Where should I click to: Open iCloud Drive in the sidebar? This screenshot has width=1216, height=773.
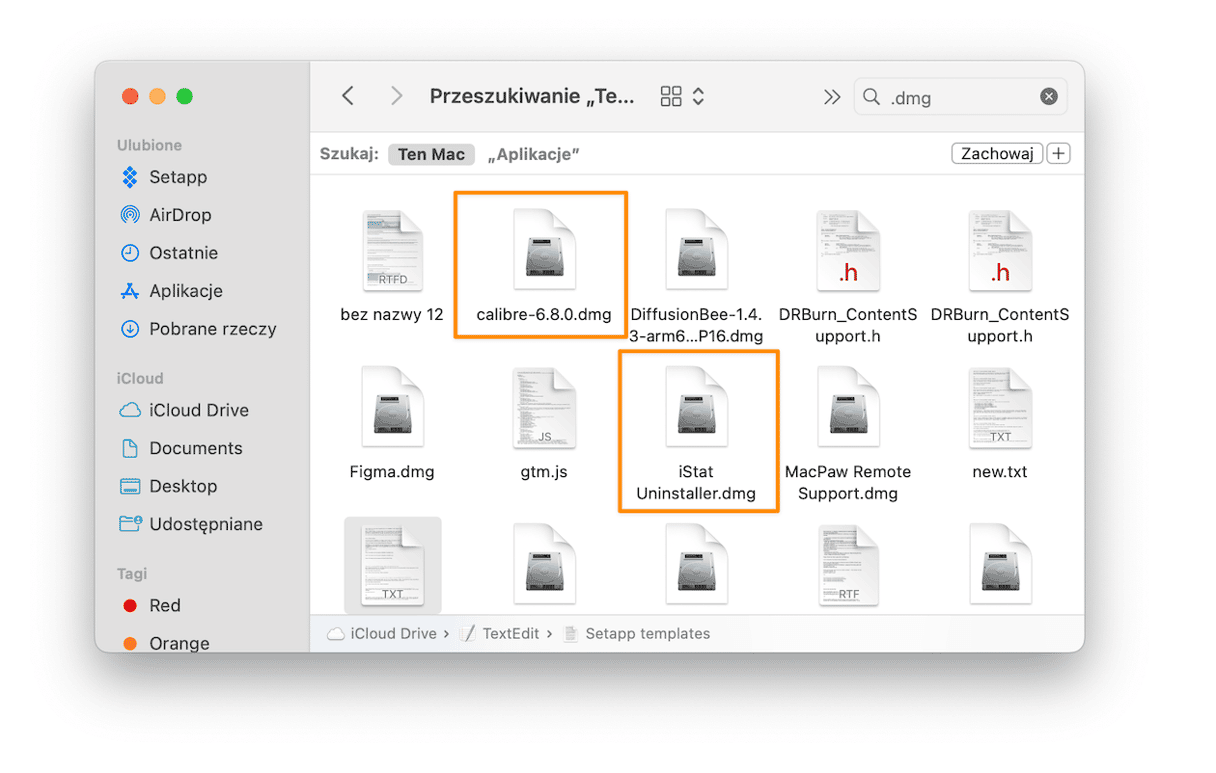pyautogui.click(x=184, y=410)
